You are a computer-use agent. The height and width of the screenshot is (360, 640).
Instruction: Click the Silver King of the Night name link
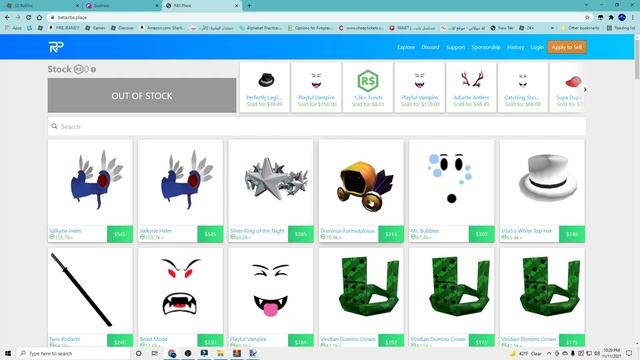(257, 231)
